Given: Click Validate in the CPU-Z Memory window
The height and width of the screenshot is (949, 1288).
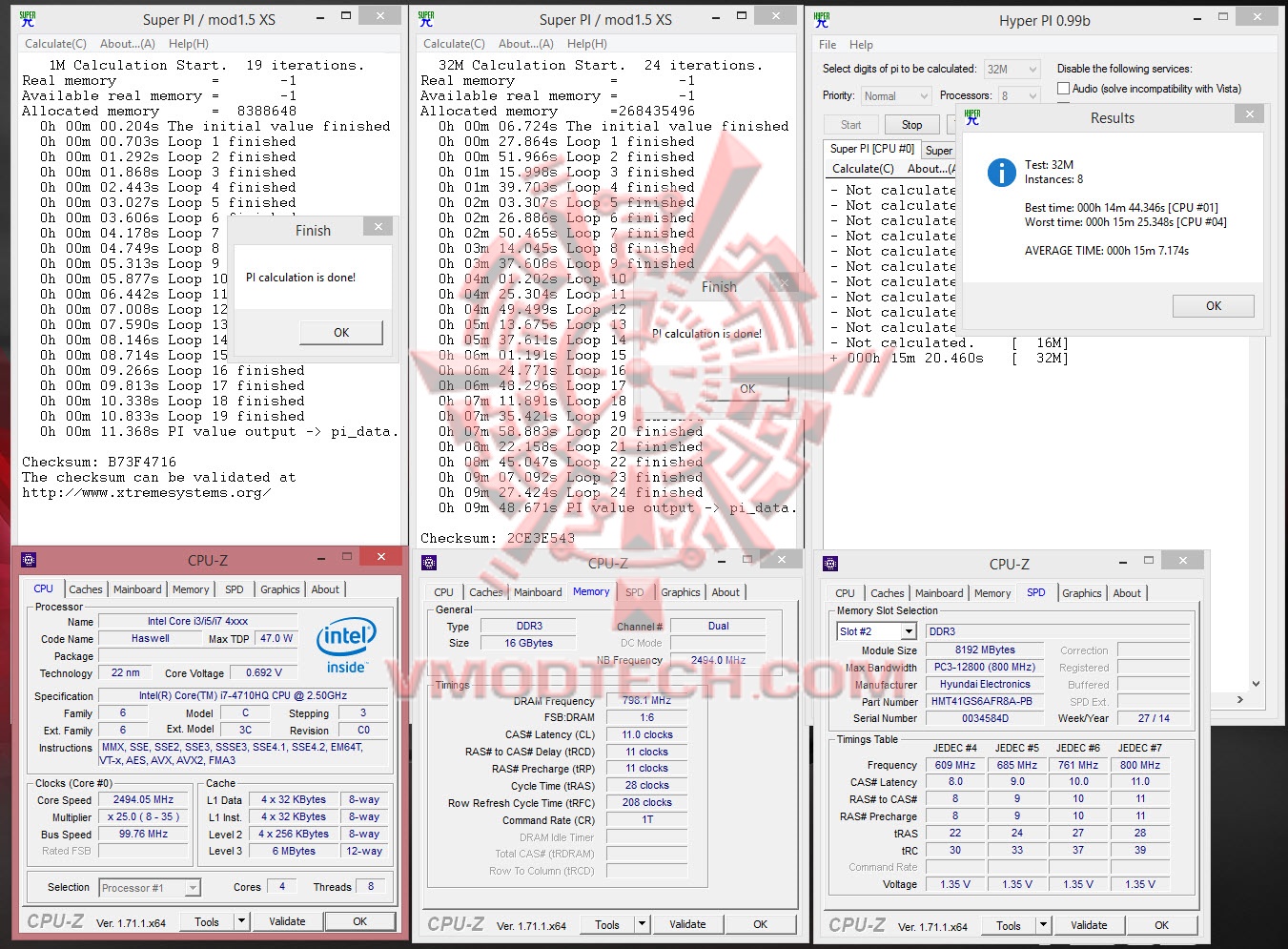Looking at the screenshot, I should tap(687, 924).
